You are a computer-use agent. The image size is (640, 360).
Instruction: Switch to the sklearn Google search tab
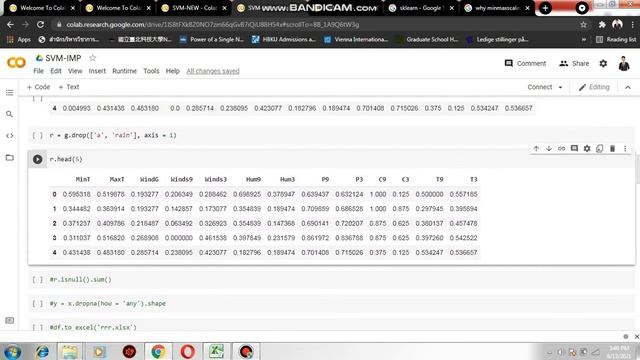click(x=420, y=8)
